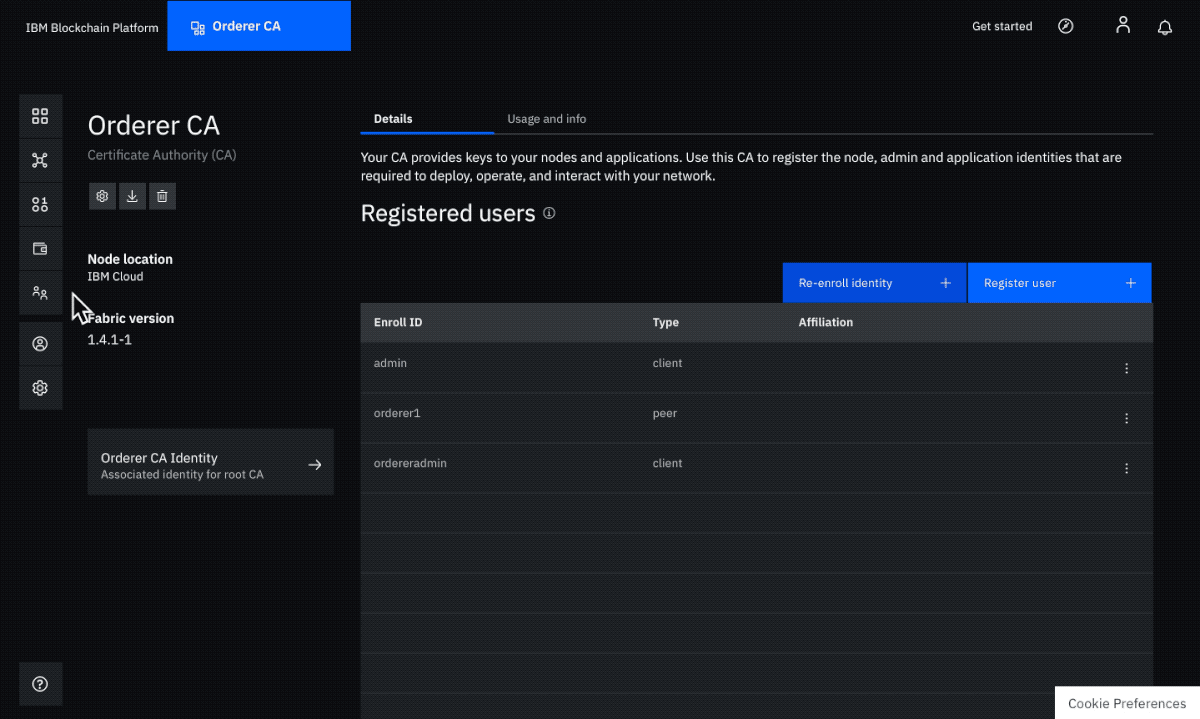
Task: Click the client type cell for ordereradmin
Action: tap(668, 464)
